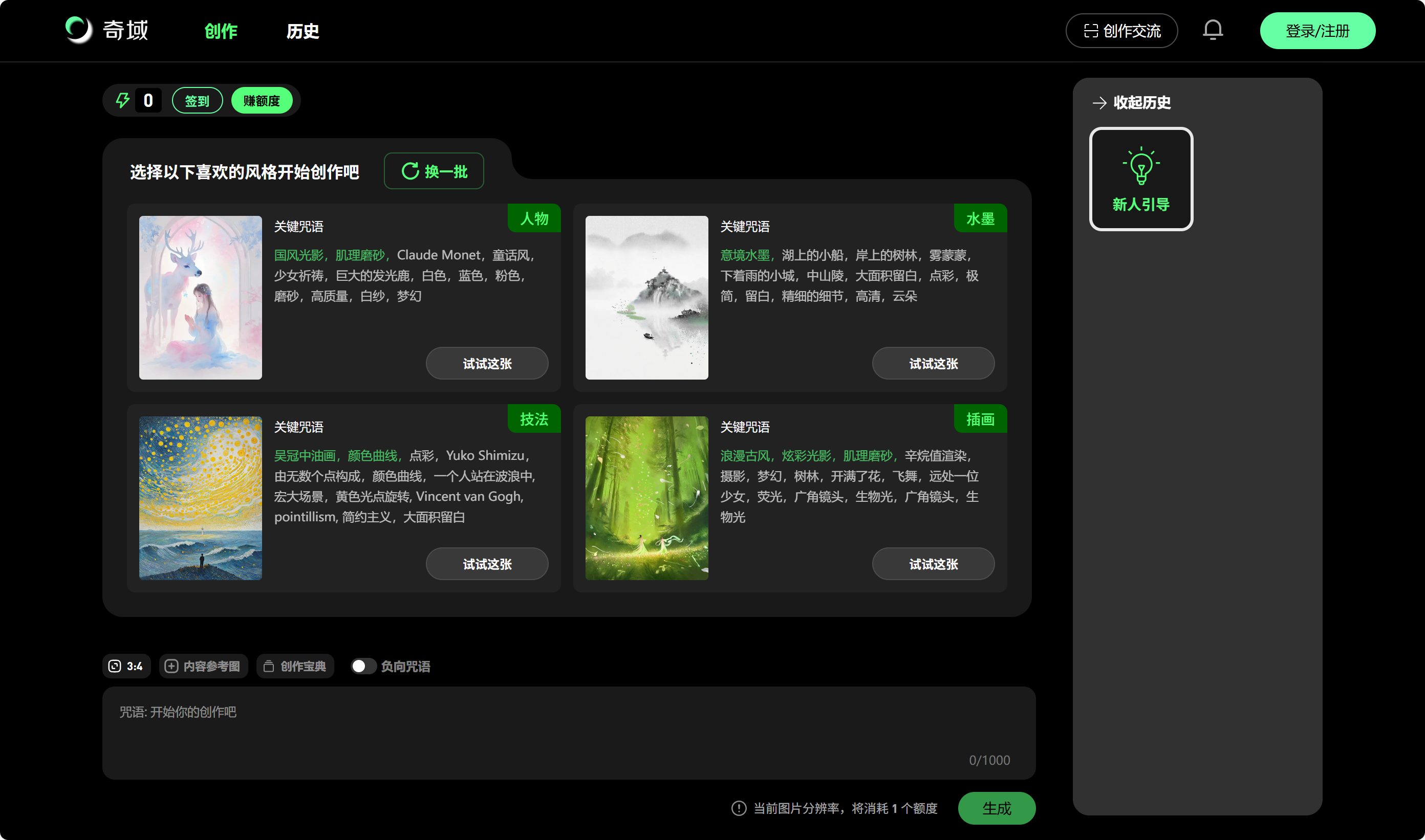Click the 换一批 refresh icon

tap(410, 170)
